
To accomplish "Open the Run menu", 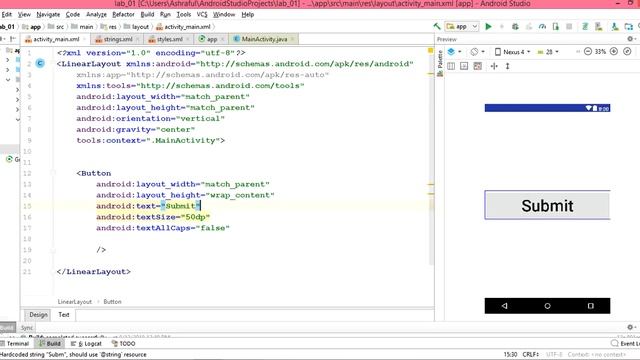I will [x=165, y=14].
